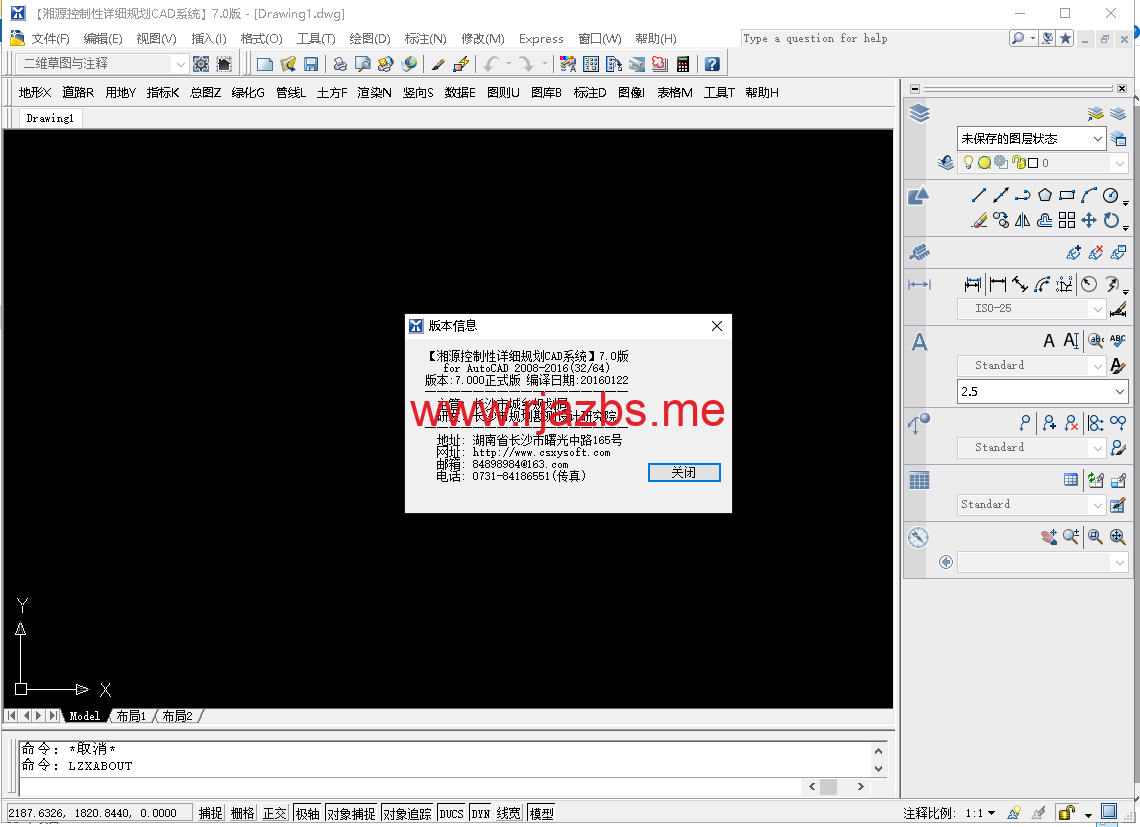Screen dimensions: 1140x827
Task: Open the 2.5 text height dropdown
Action: (1042, 392)
